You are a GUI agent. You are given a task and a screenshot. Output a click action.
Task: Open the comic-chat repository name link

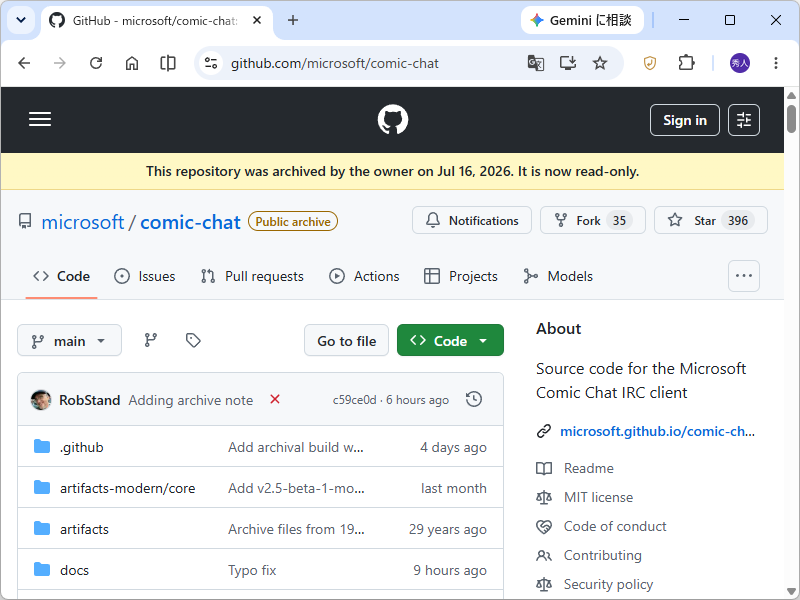190,222
